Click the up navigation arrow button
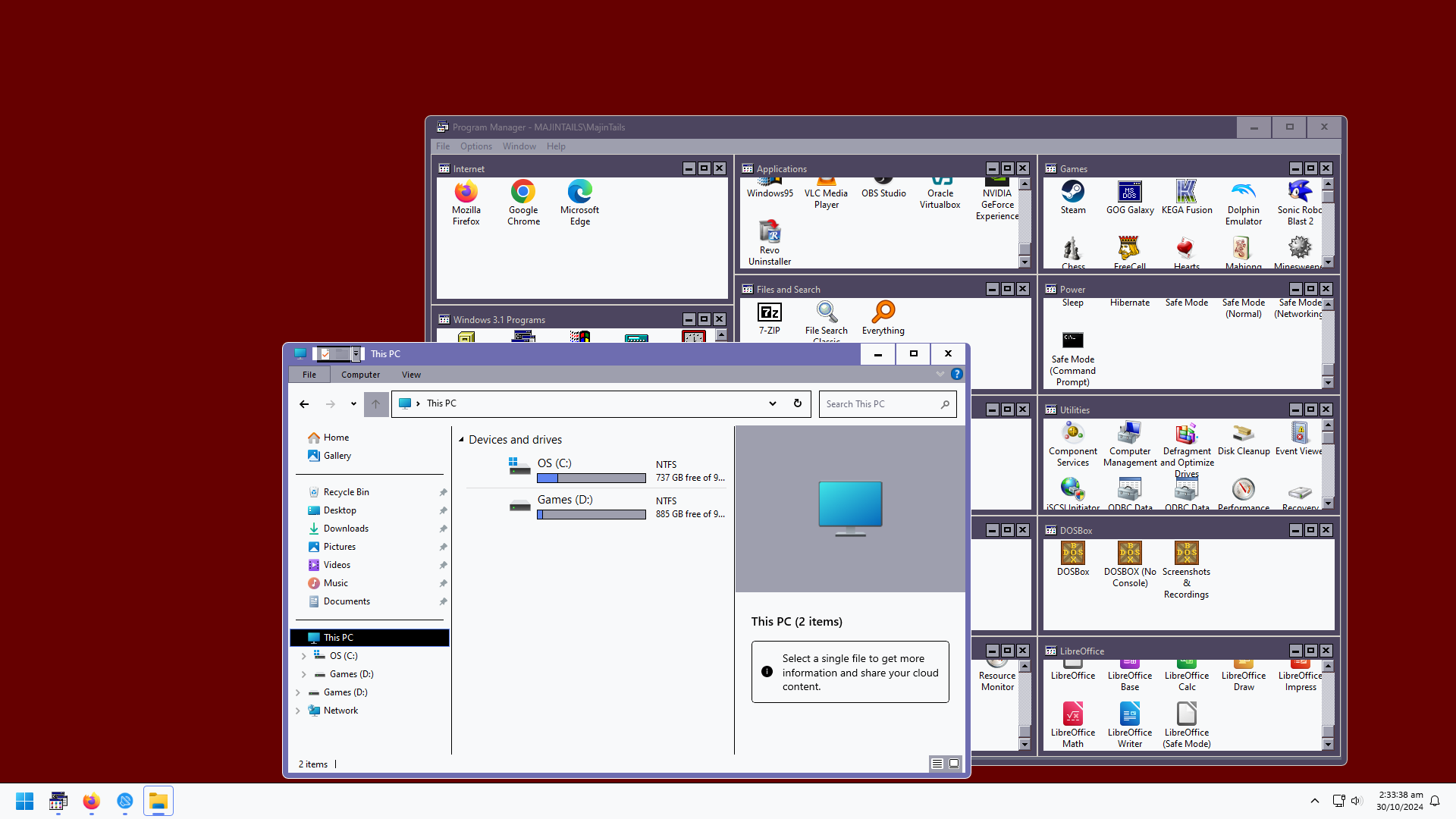 tap(375, 403)
